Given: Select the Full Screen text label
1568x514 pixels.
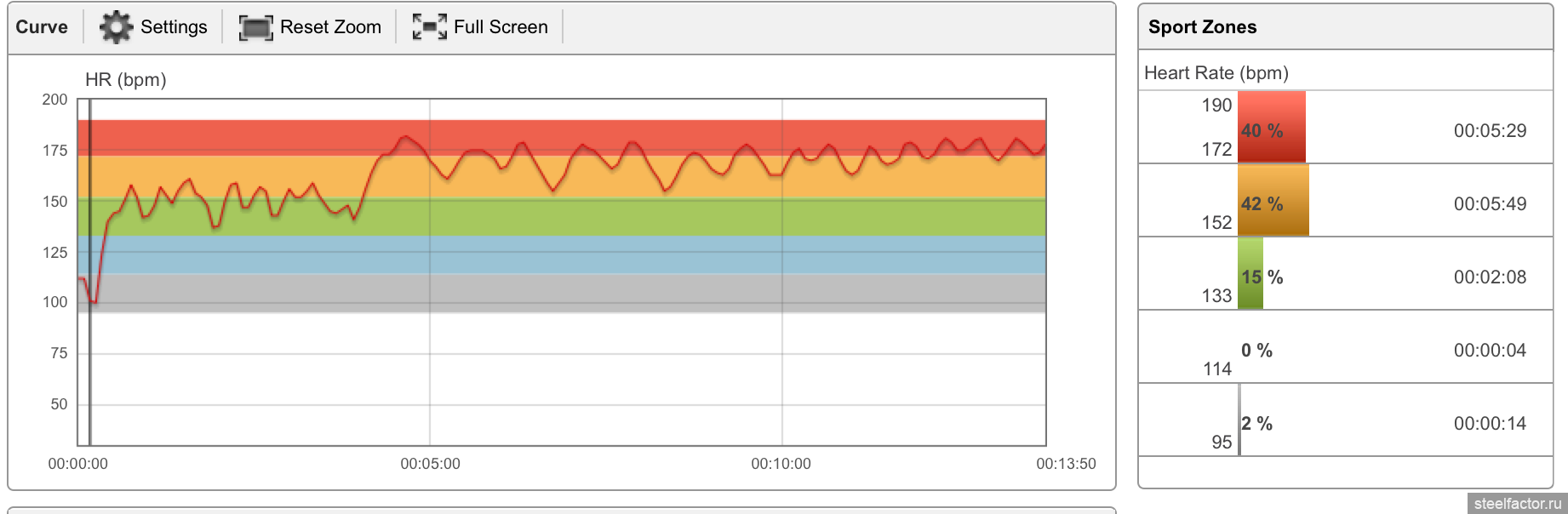Looking at the screenshot, I should click(501, 27).
